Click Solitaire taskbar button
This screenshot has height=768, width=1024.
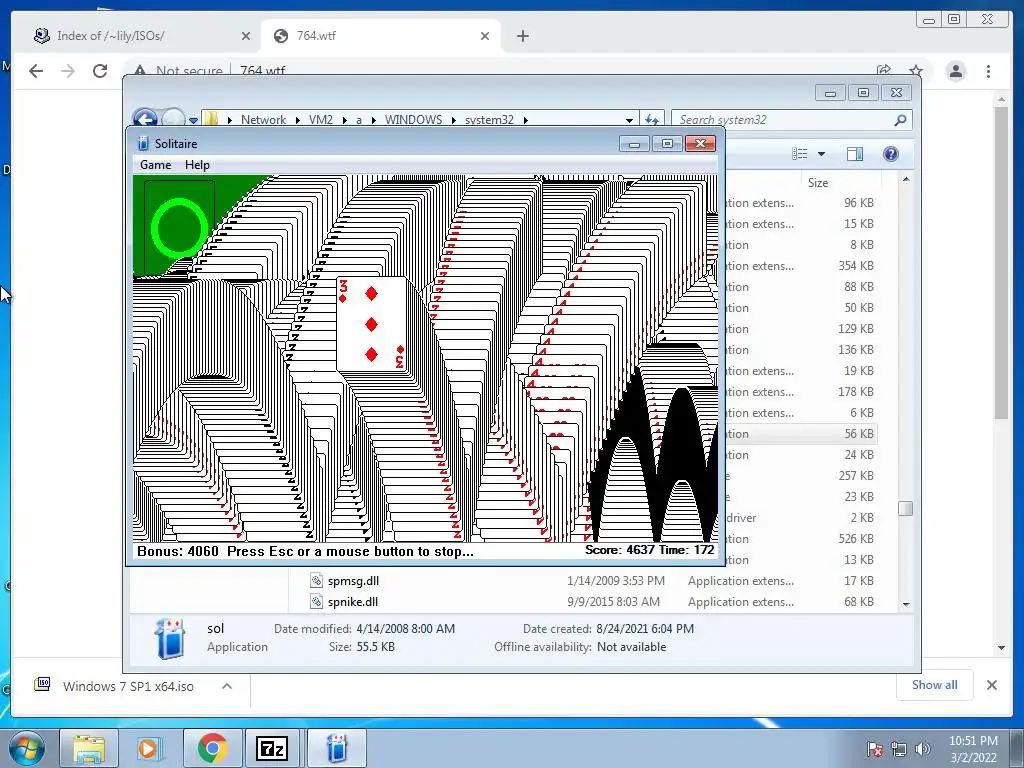(x=336, y=748)
